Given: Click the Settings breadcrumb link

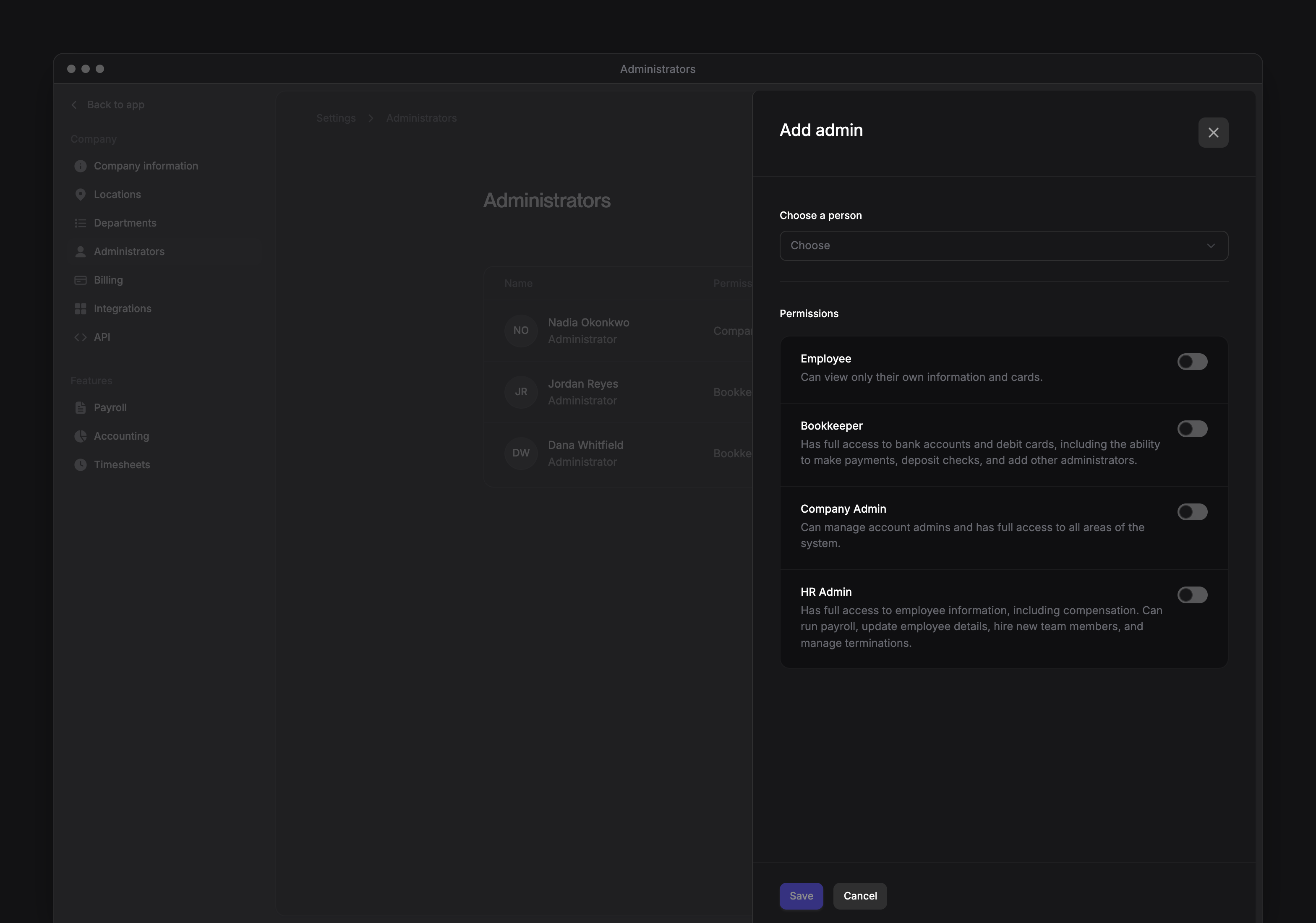Looking at the screenshot, I should click(336, 118).
